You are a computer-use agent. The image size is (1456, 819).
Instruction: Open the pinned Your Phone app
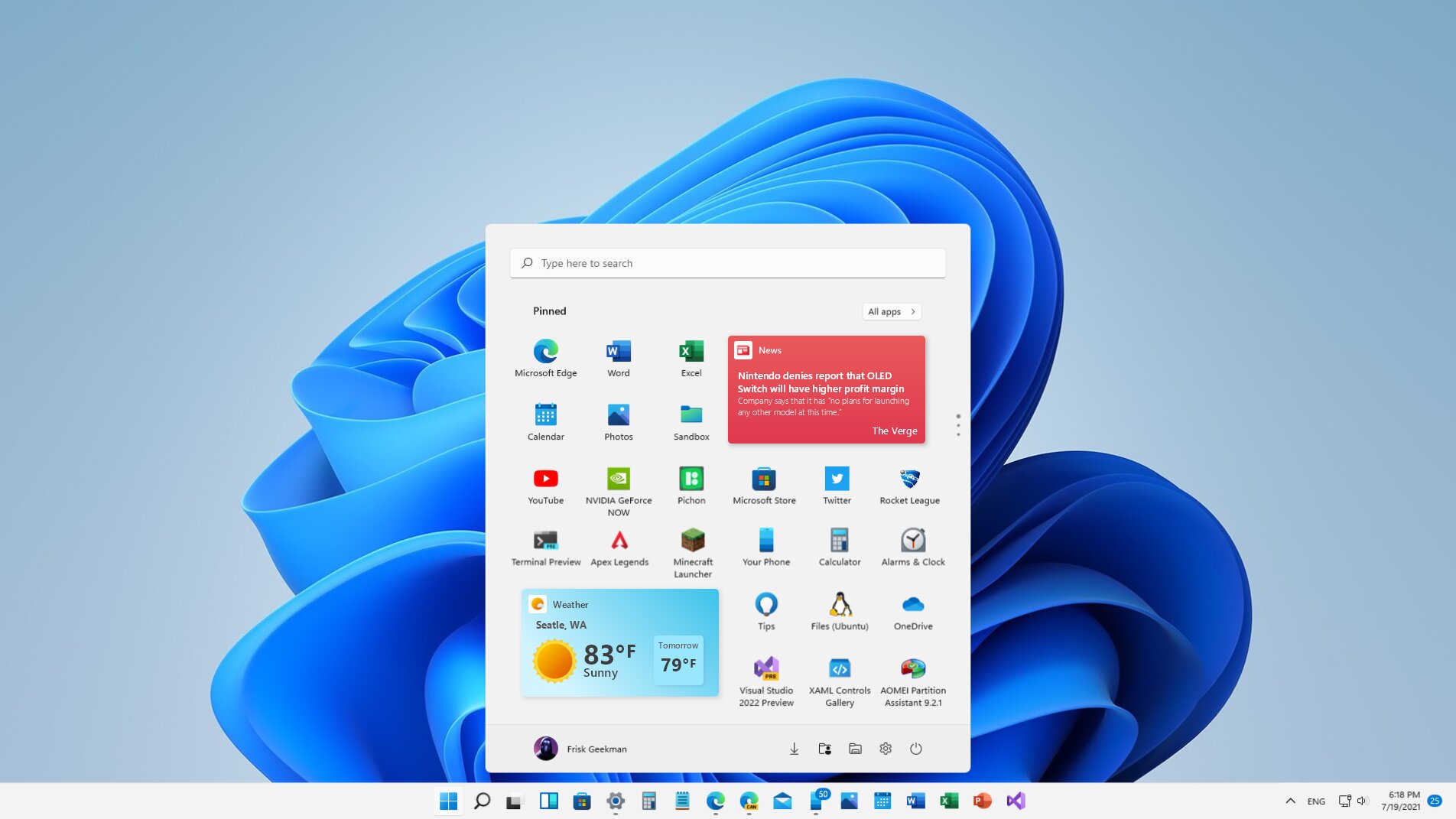(x=765, y=548)
